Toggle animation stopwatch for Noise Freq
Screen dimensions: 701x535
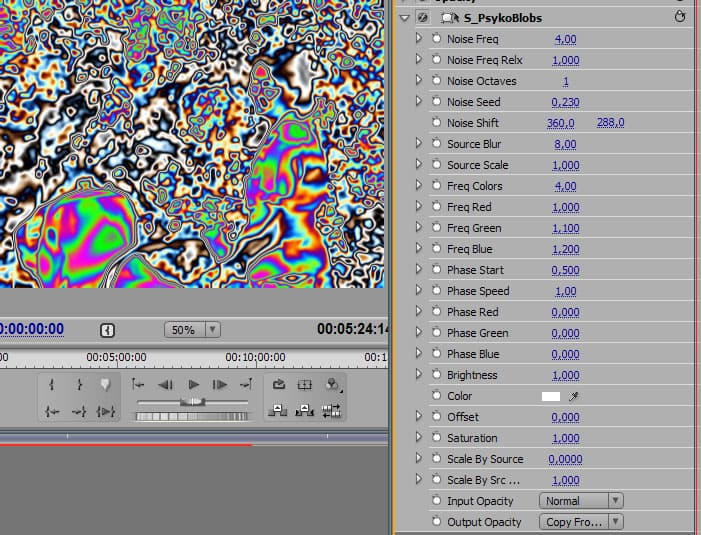[x=436, y=39]
